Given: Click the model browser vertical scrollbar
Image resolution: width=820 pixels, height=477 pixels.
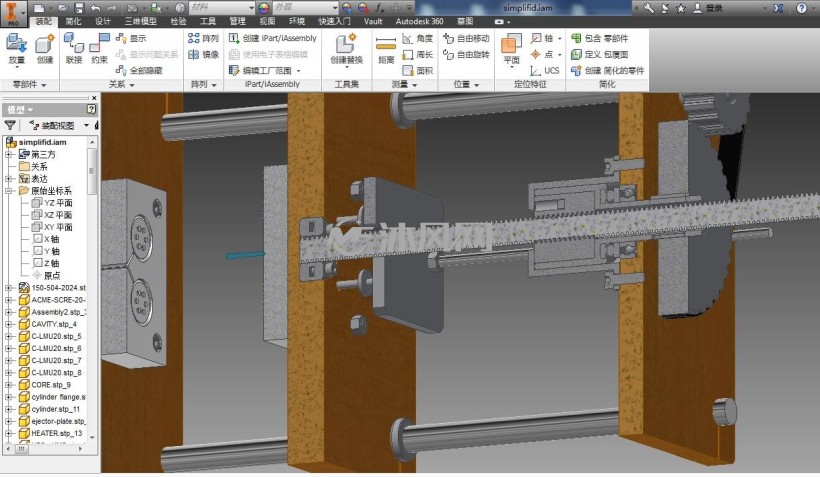Looking at the screenshot, I should (92, 172).
